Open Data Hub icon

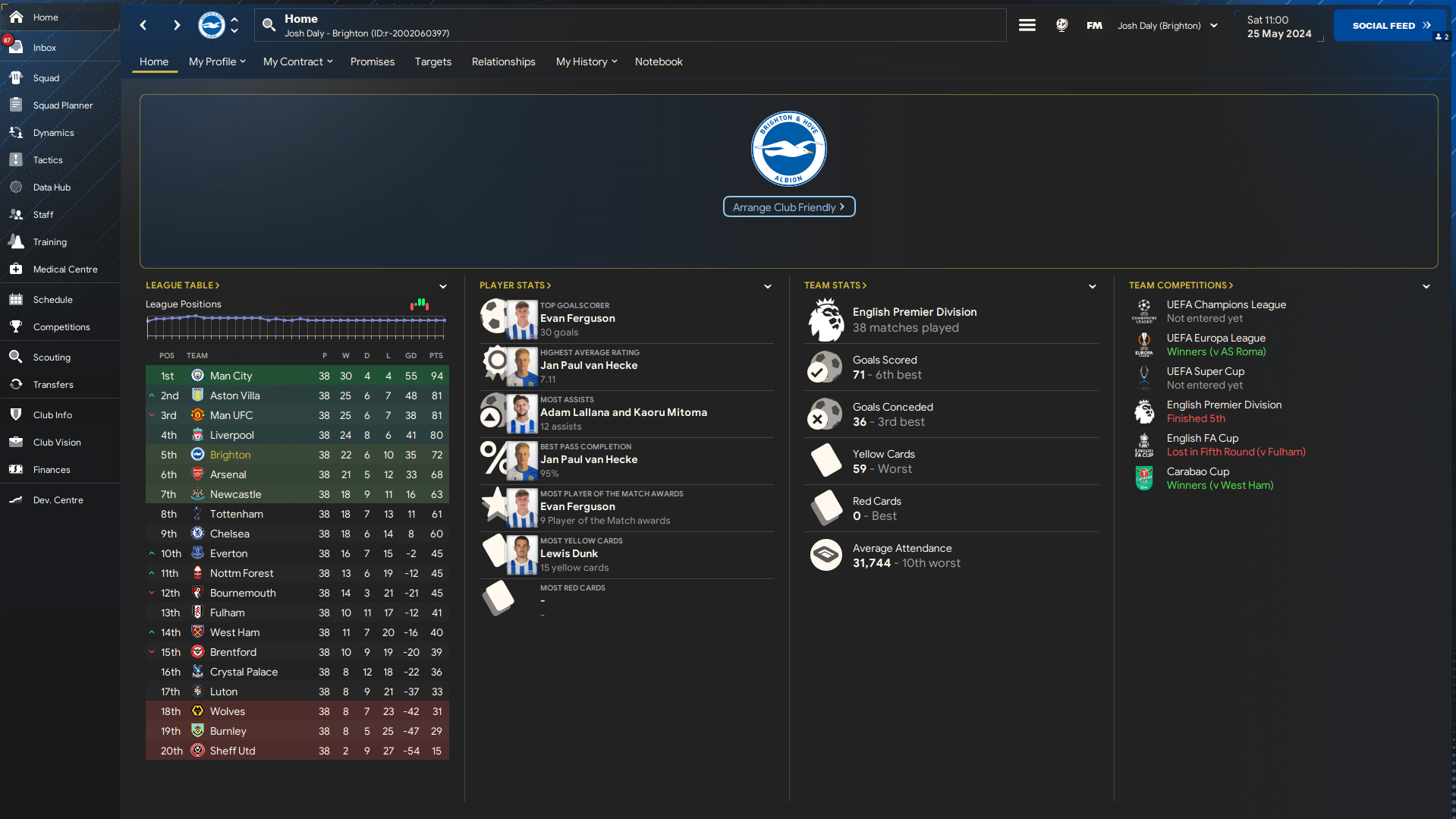pyautogui.click(x=16, y=187)
